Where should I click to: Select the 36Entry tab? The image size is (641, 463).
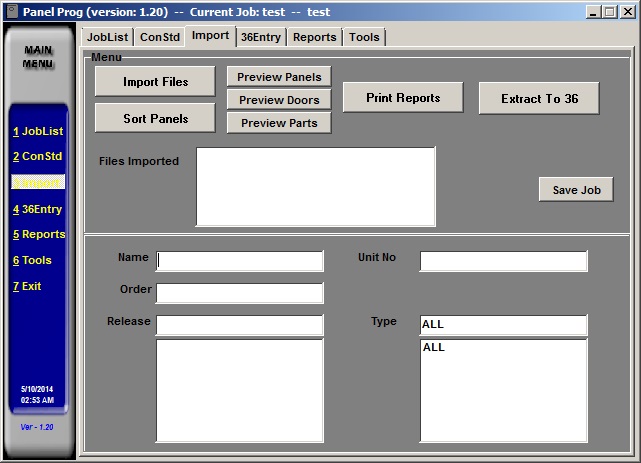pyautogui.click(x=260, y=37)
